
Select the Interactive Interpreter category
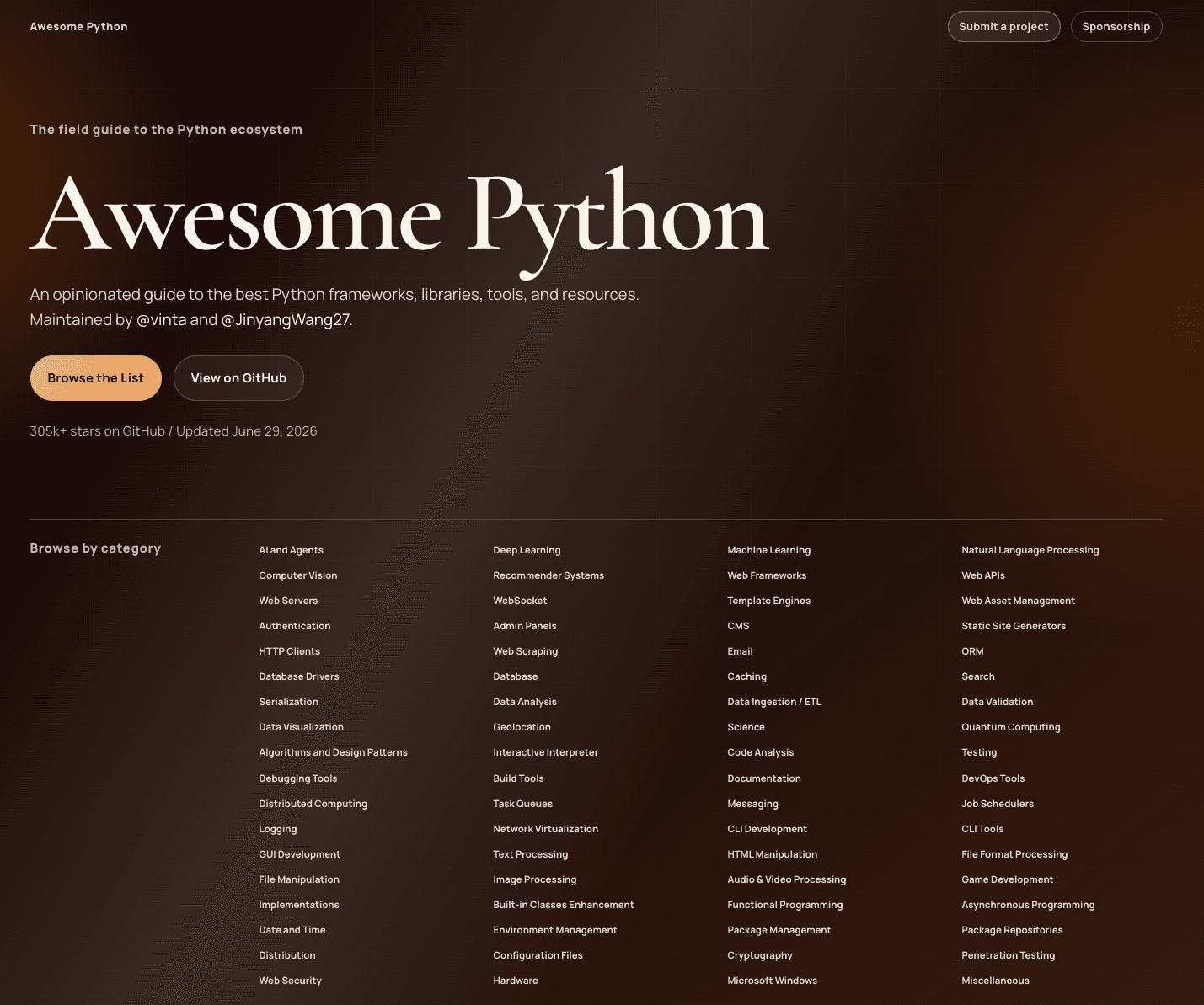(x=545, y=752)
